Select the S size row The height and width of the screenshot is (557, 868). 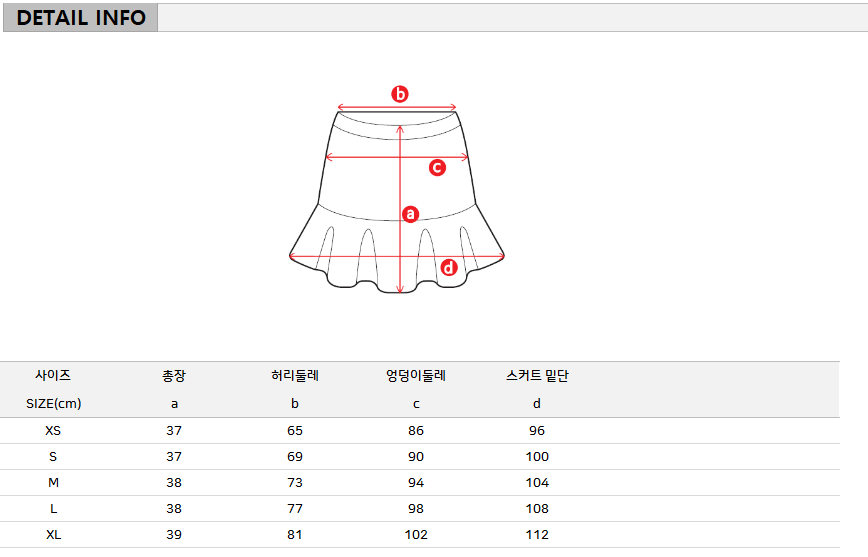pos(53,457)
